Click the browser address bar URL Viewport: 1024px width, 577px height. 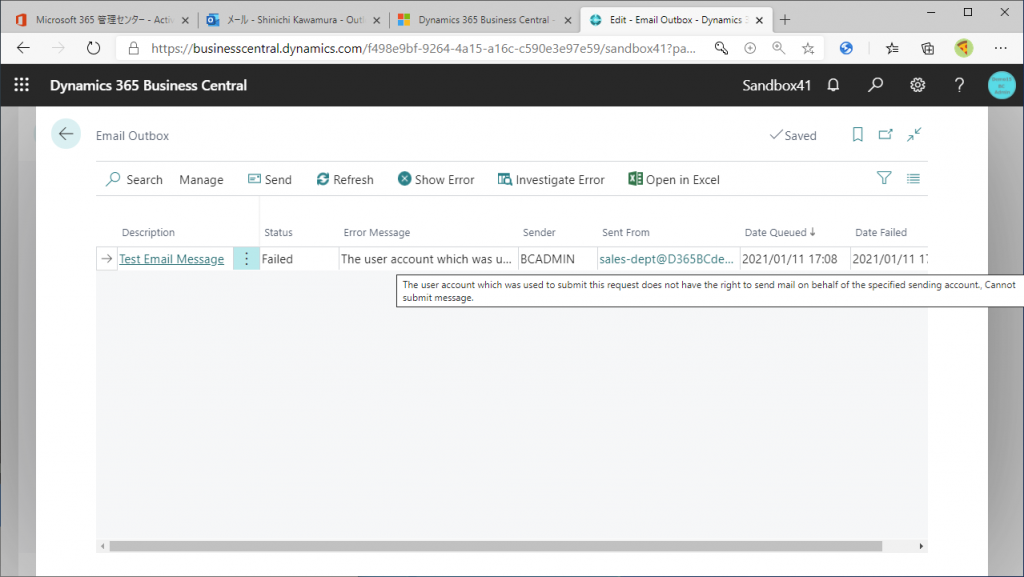tap(423, 48)
